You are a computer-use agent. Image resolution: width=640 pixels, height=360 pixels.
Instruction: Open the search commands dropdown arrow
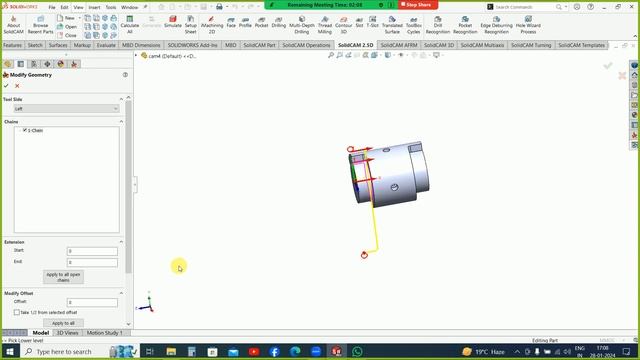(x=566, y=7)
